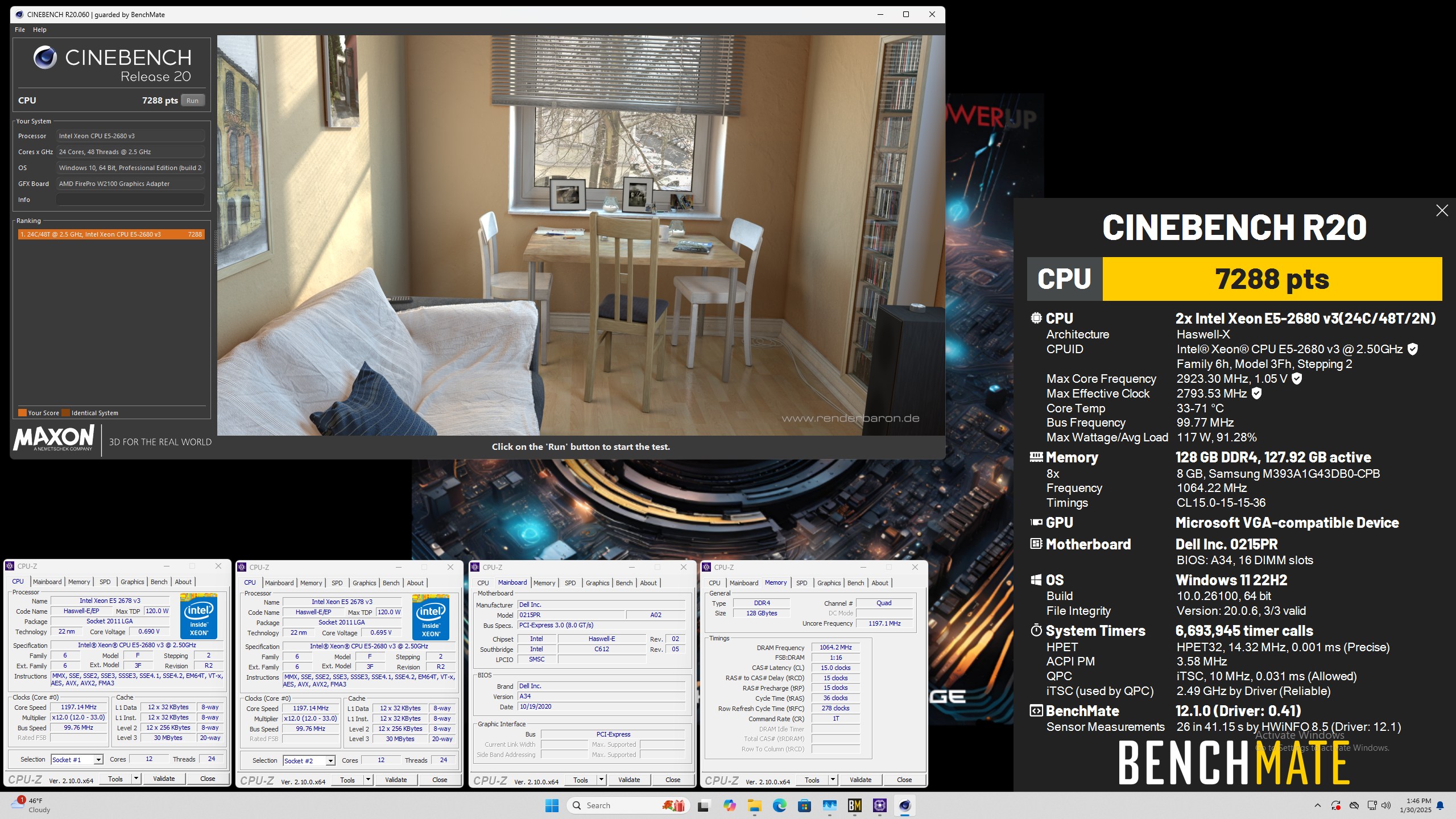Click the shield icon beside Max Core Frequency
1456x819 pixels.
pyautogui.click(x=1297, y=379)
